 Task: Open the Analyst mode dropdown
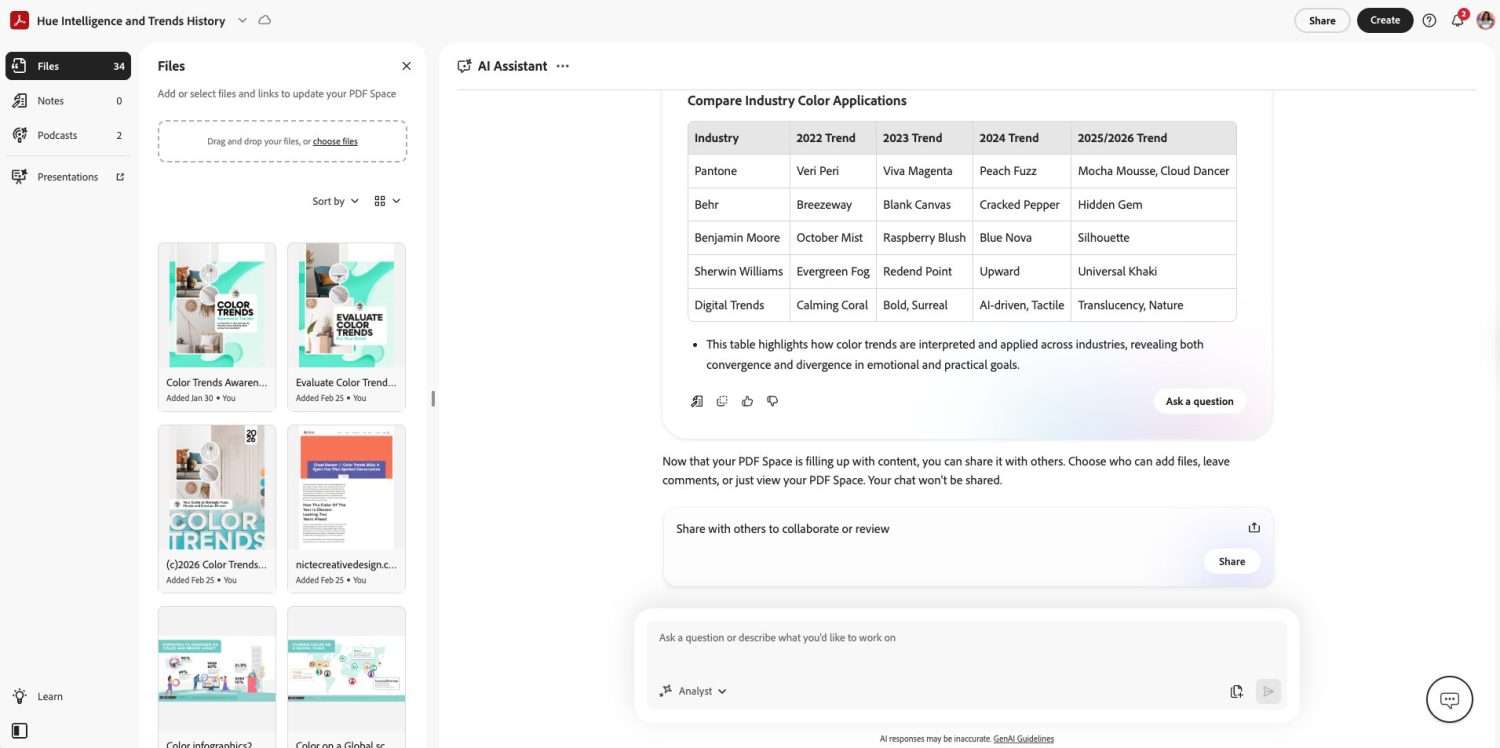pyautogui.click(x=693, y=691)
